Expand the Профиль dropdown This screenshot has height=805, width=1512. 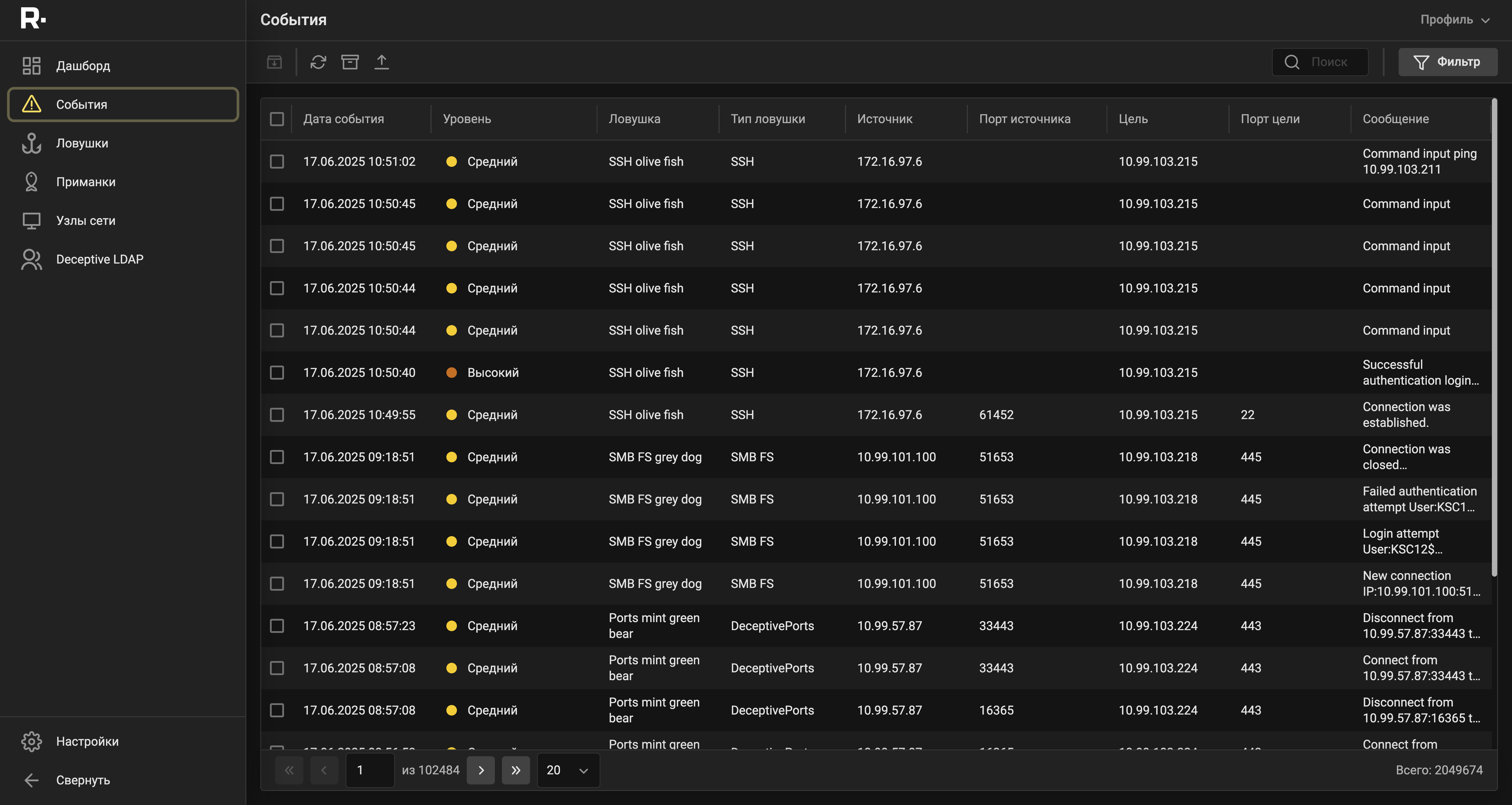[x=1454, y=19]
